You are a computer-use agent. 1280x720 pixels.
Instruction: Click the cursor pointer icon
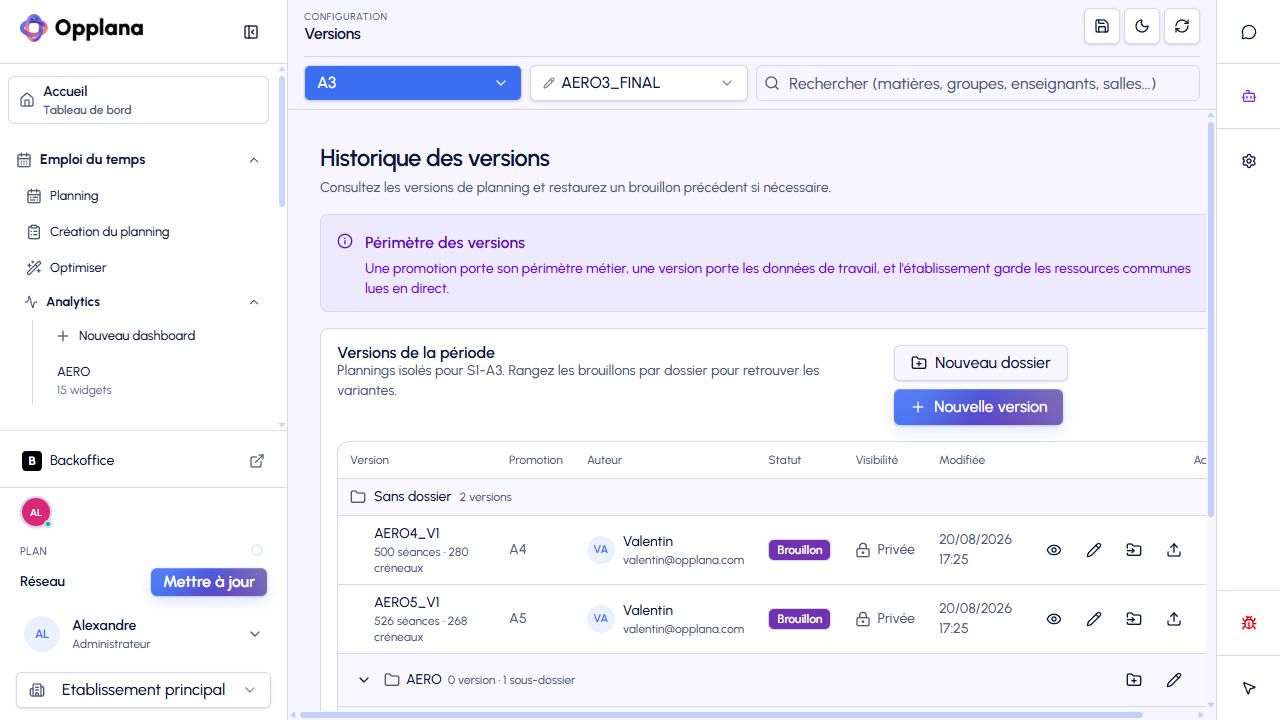1249,688
